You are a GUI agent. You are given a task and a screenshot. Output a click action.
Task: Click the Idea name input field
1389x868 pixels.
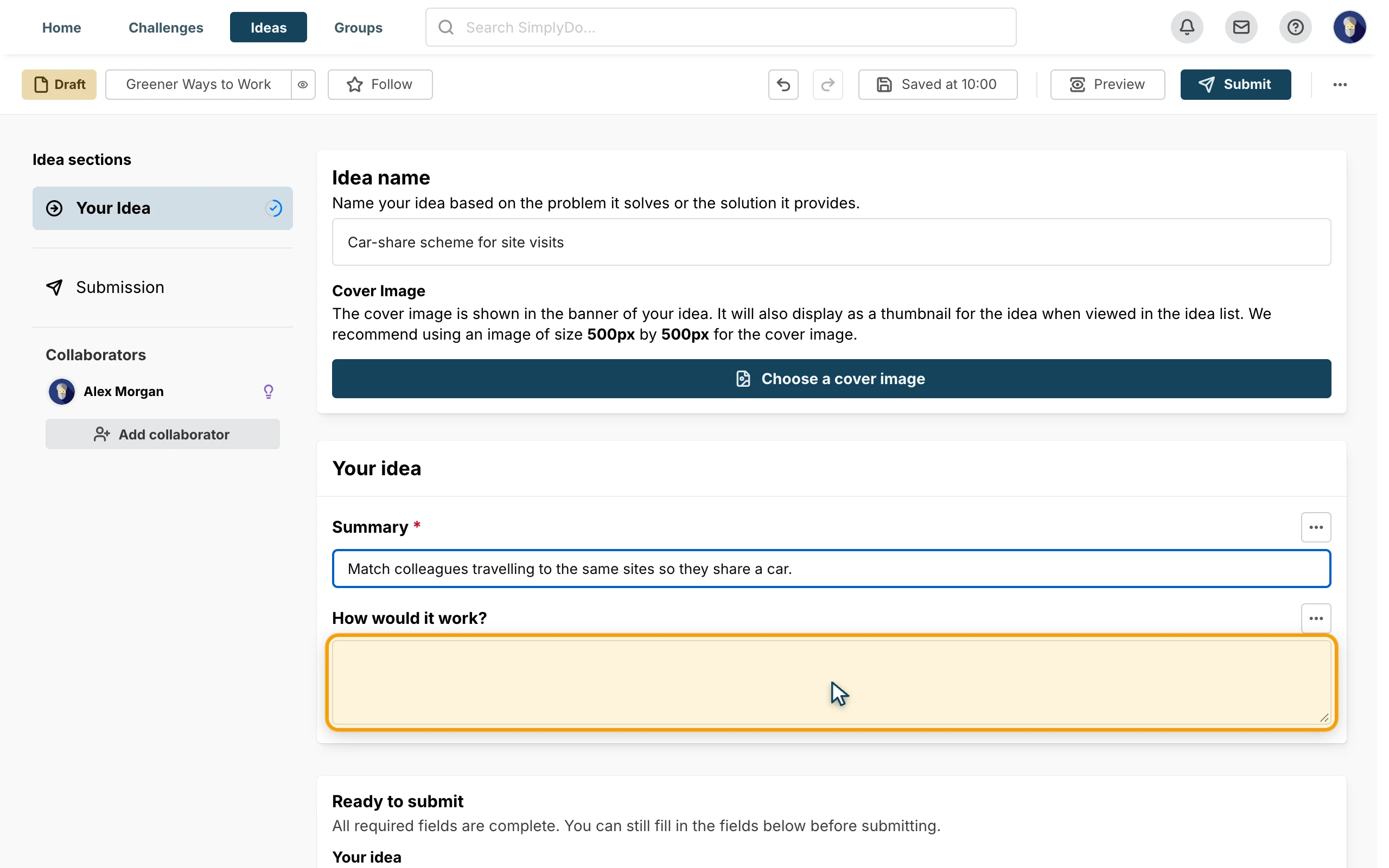pos(831,242)
